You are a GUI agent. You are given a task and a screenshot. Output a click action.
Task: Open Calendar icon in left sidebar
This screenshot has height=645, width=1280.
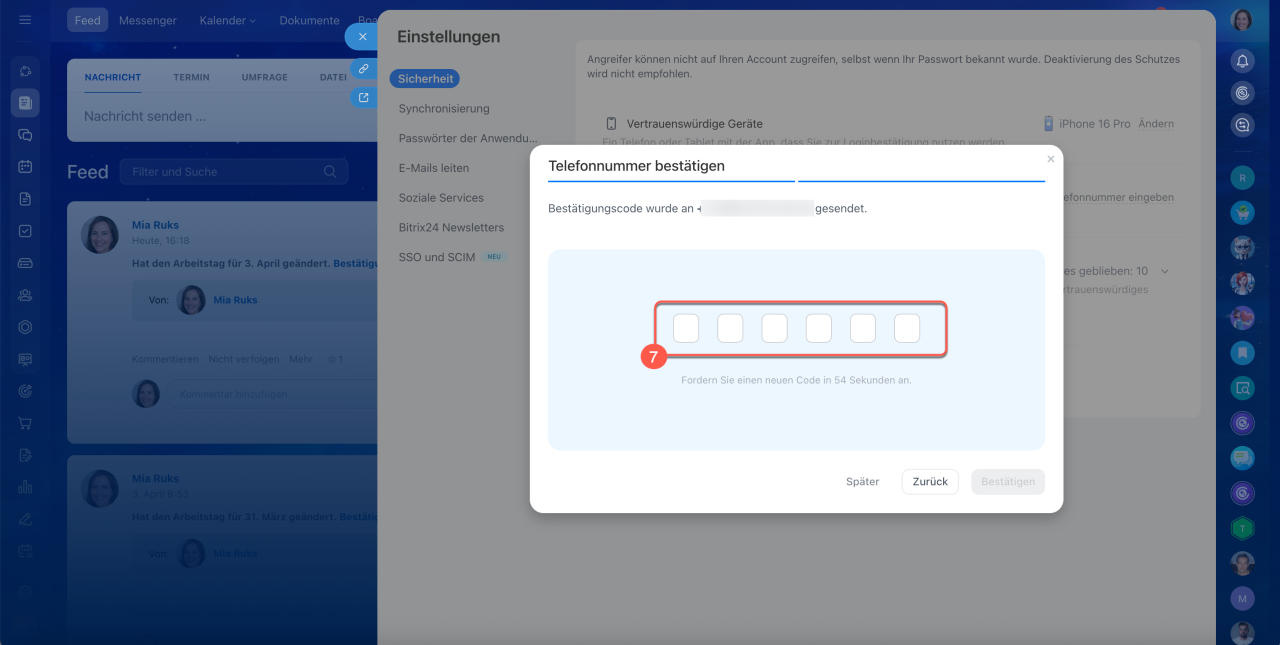tap(25, 167)
